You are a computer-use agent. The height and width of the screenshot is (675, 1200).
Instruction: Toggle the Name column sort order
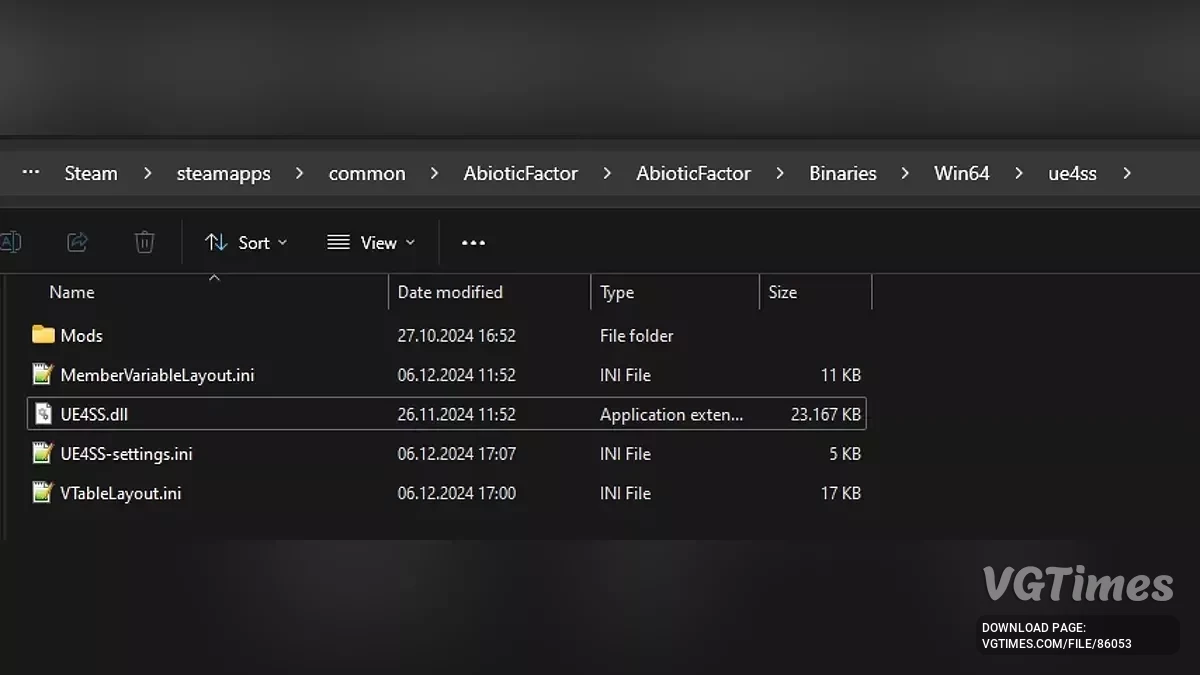(71, 291)
